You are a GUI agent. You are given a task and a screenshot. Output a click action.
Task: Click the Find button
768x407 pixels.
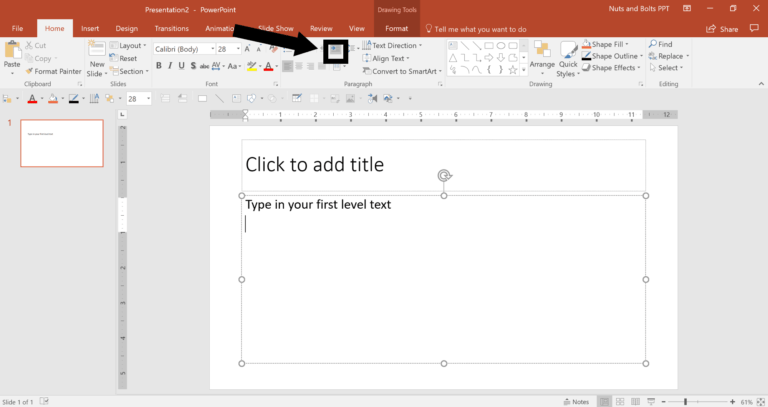pyautogui.click(x=660, y=44)
